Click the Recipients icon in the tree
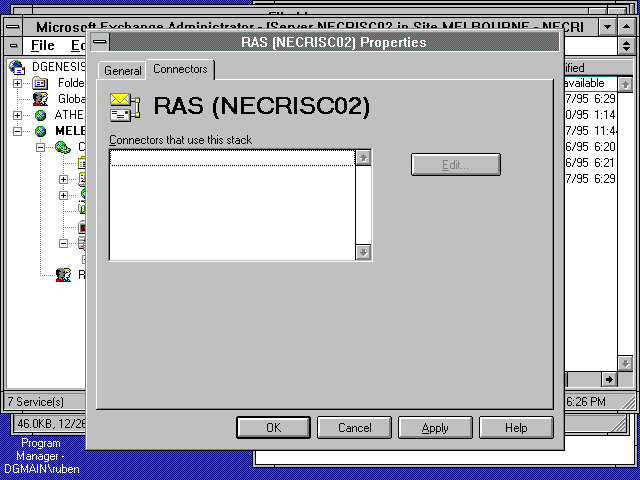The height and width of the screenshot is (480, 640). pos(63,275)
